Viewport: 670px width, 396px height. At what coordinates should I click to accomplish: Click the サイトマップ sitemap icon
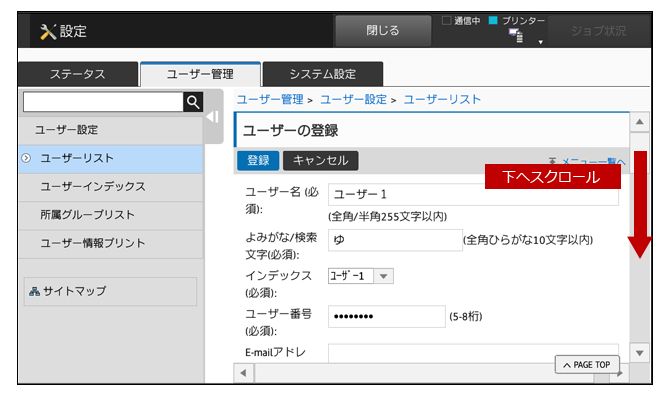[x=34, y=291]
